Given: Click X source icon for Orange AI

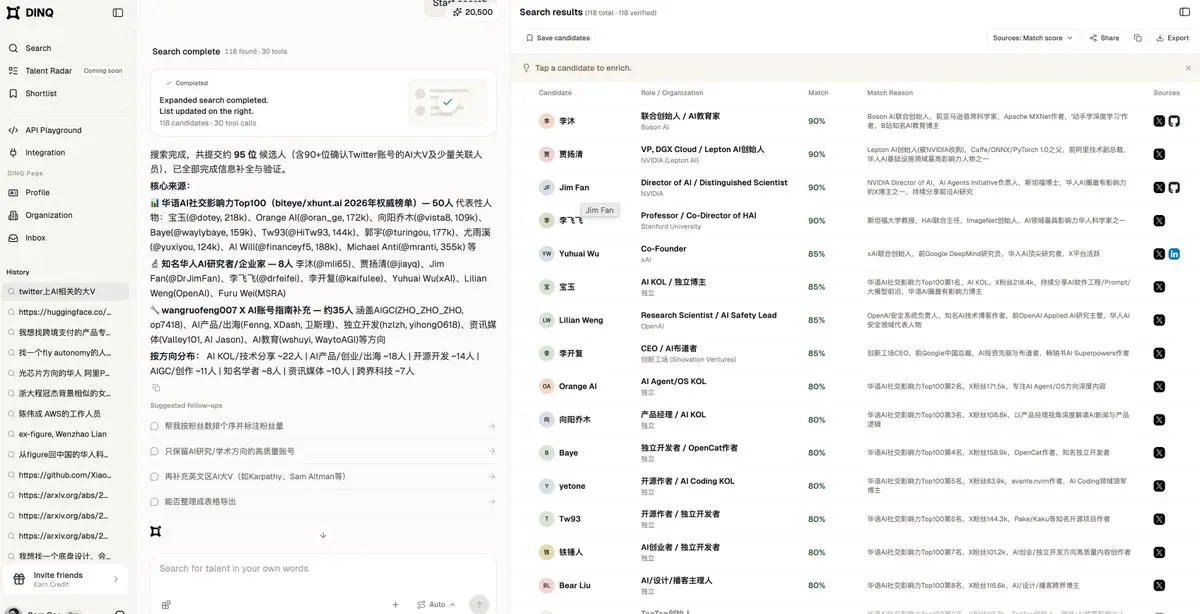Looking at the screenshot, I should 1159,386.
